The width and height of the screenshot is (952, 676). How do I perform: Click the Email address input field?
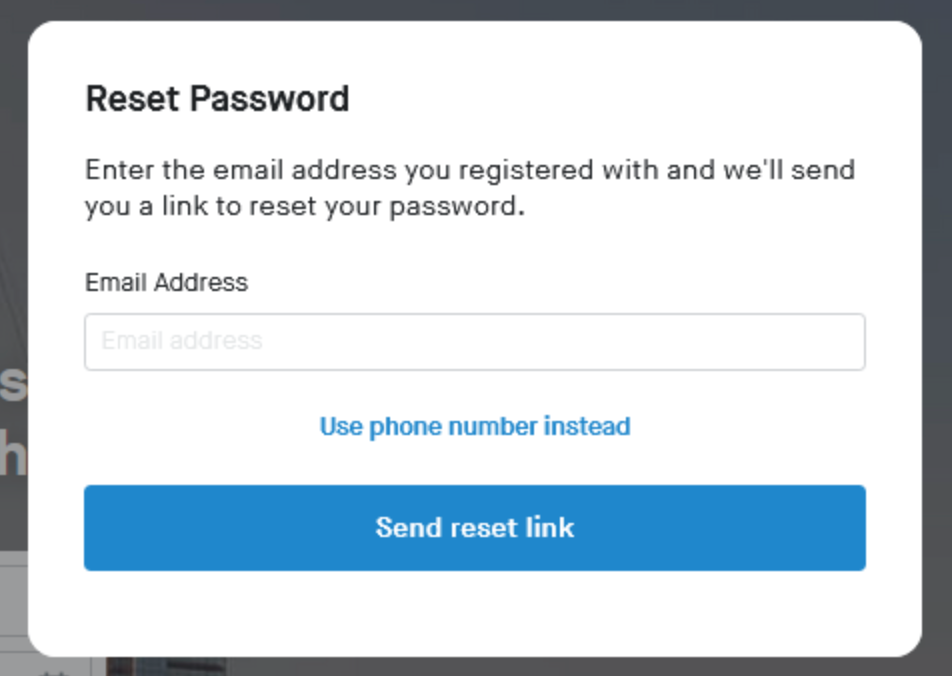point(474,342)
